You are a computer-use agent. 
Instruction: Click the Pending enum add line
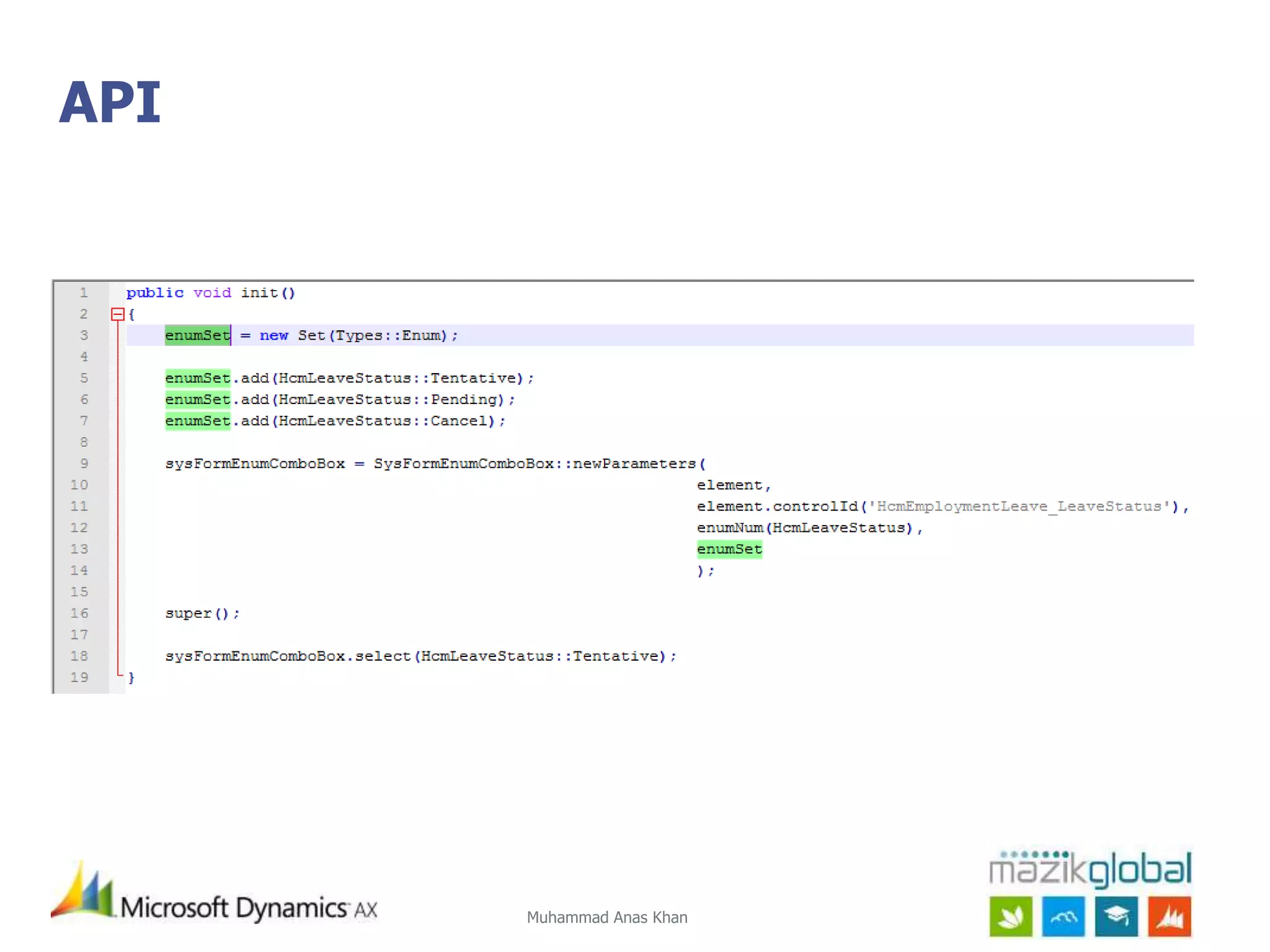339,400
